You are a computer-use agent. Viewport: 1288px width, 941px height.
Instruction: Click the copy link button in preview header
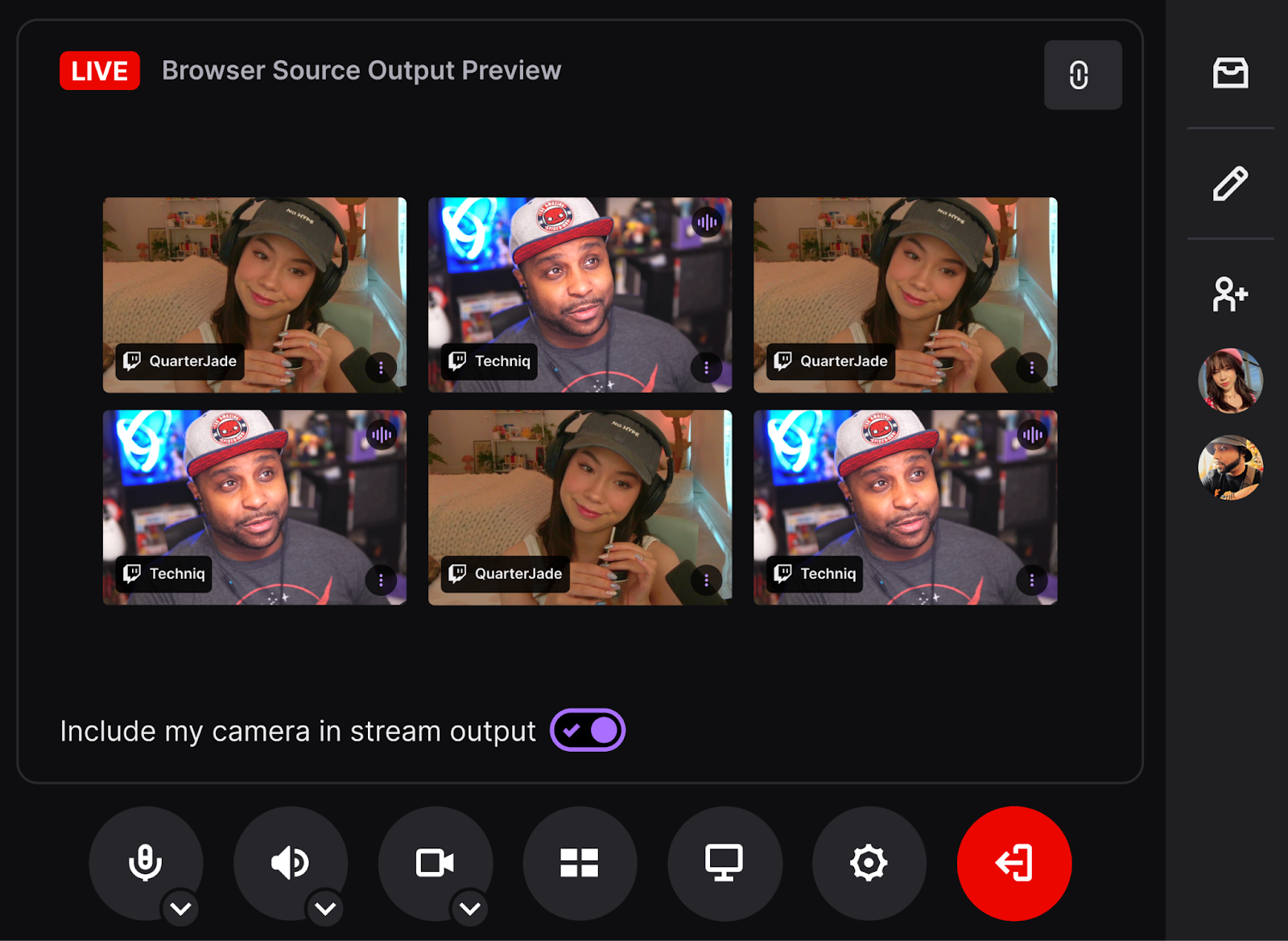click(x=1082, y=75)
